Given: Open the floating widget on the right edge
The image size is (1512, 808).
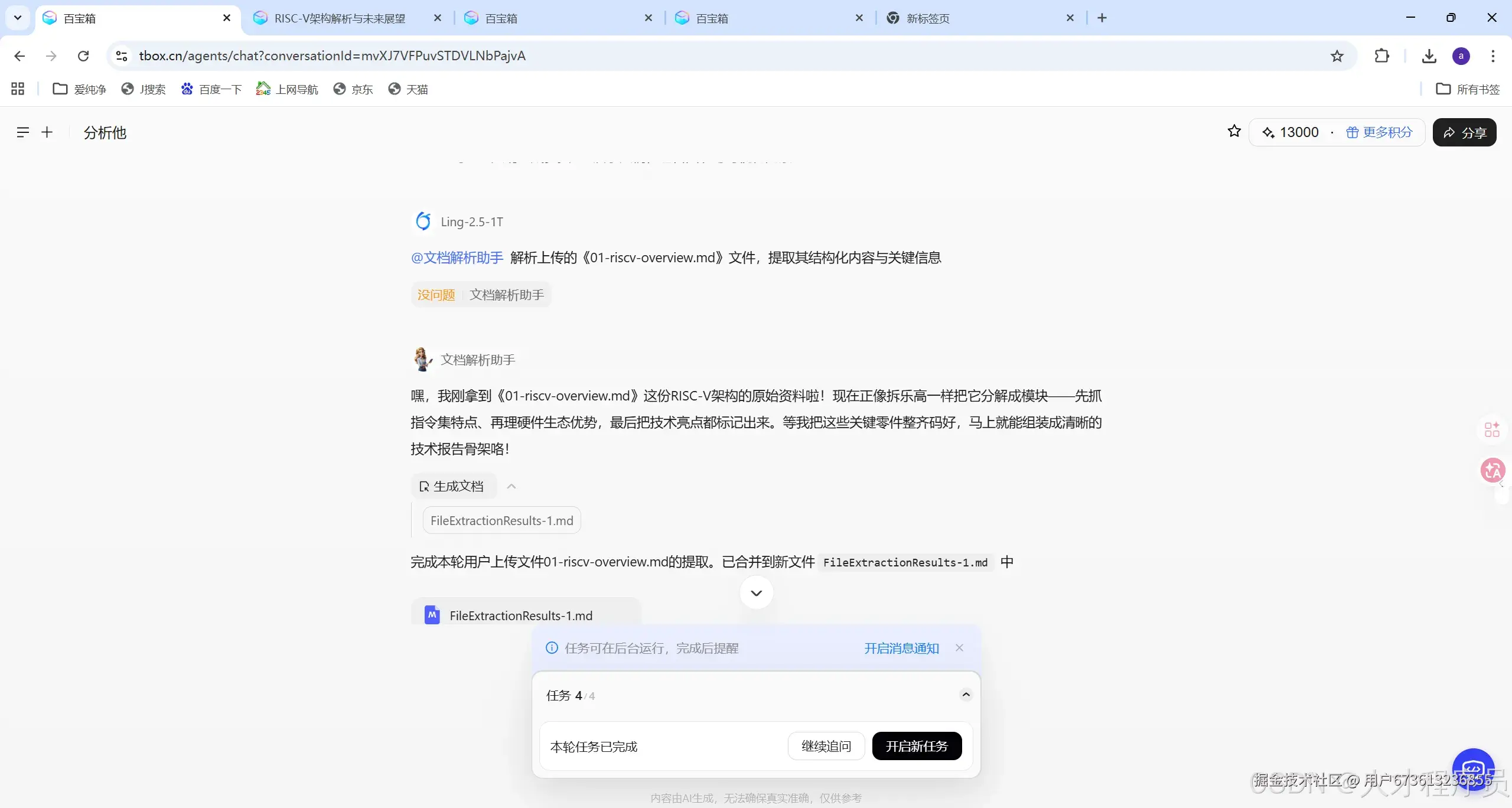Looking at the screenshot, I should point(1493,470).
